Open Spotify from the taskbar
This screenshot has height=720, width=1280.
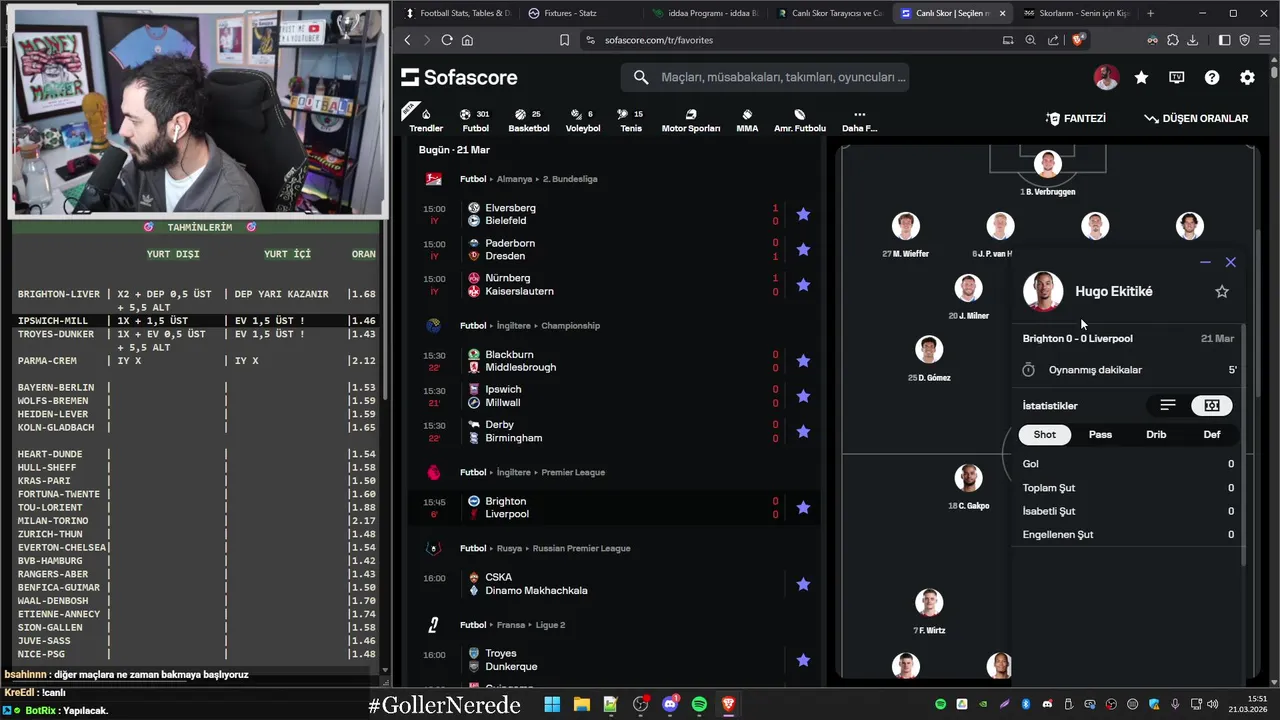tap(699, 705)
